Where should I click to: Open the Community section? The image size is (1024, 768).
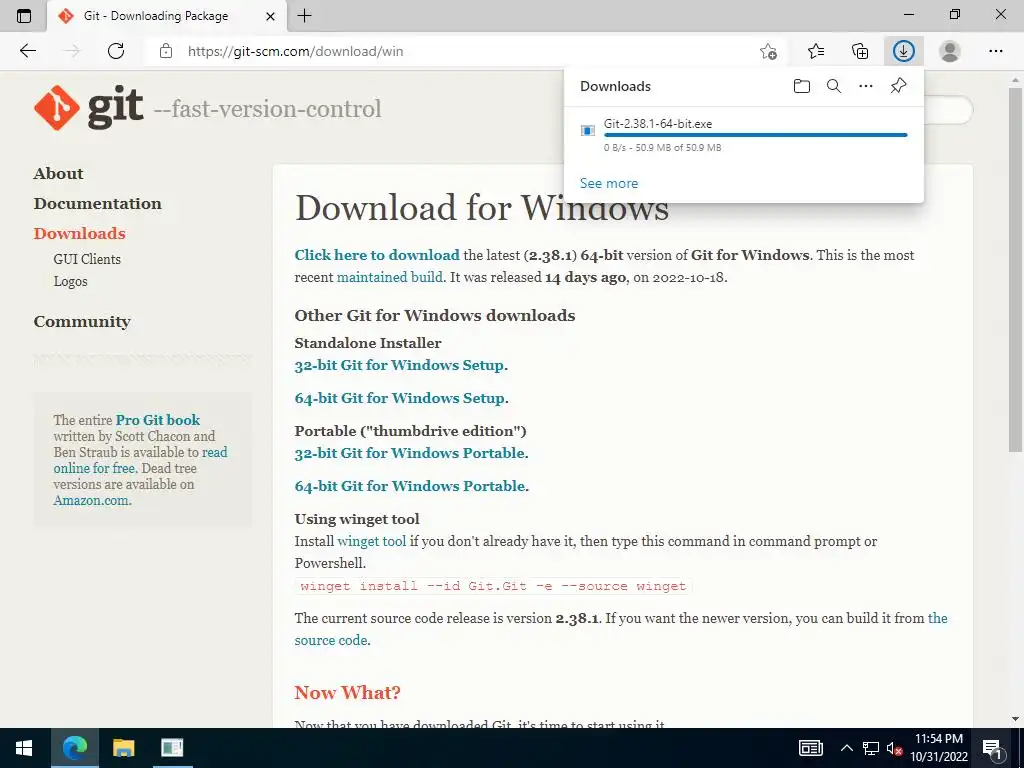[x=82, y=322]
